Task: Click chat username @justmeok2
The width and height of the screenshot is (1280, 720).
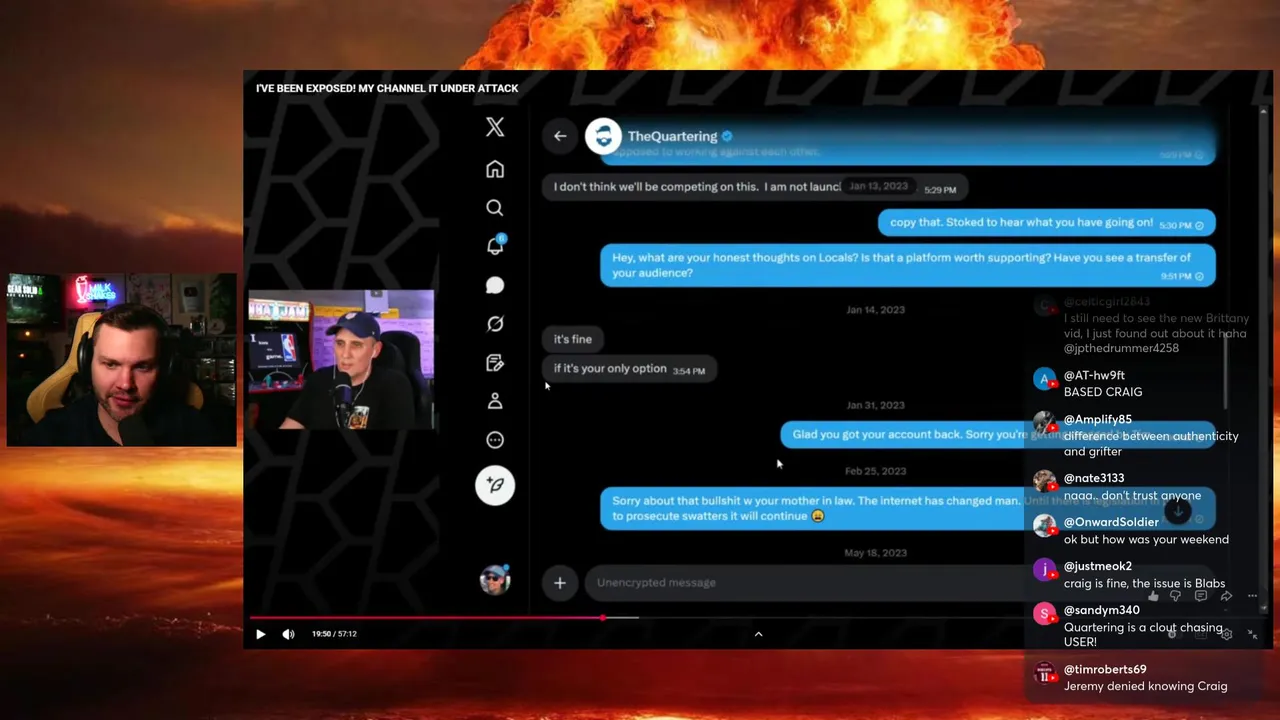Action: (x=1098, y=566)
